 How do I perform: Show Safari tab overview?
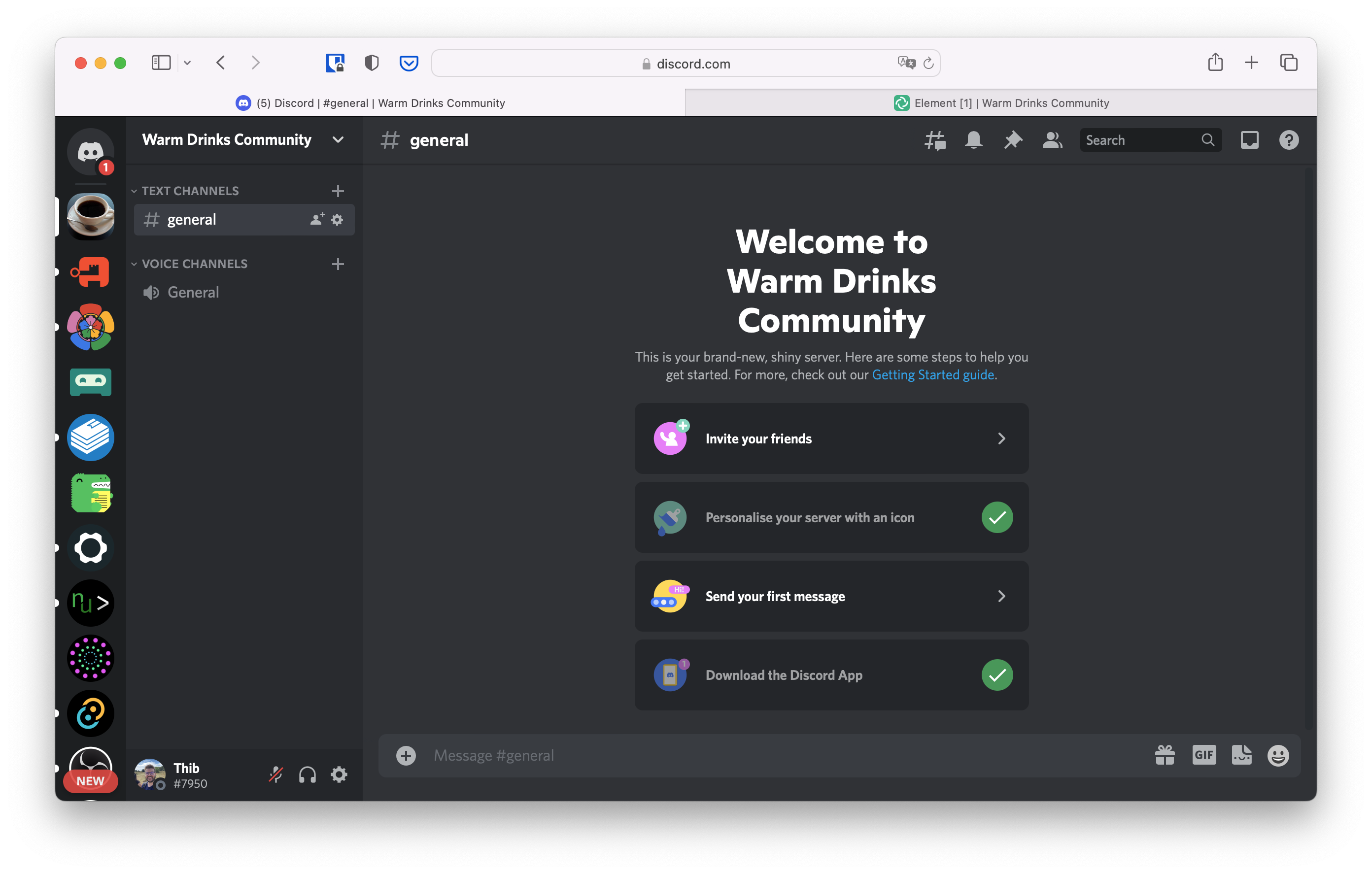coord(1289,63)
